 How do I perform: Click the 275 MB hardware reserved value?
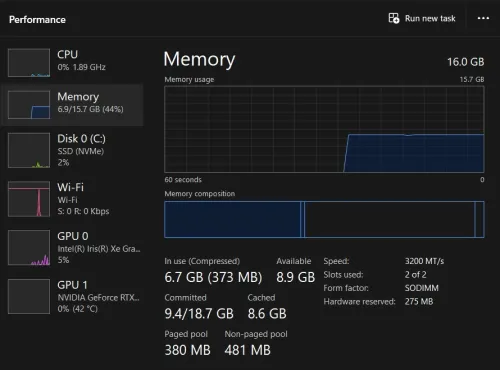pos(419,302)
